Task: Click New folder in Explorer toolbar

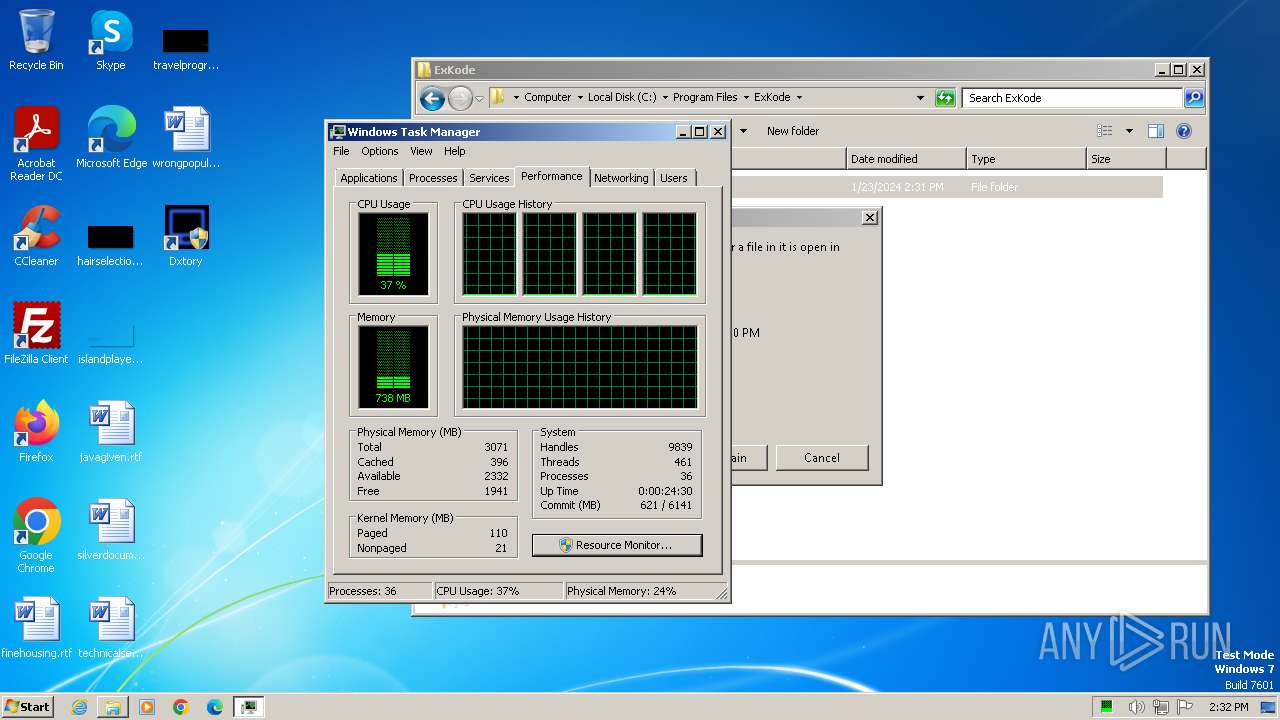Action: 792,131
